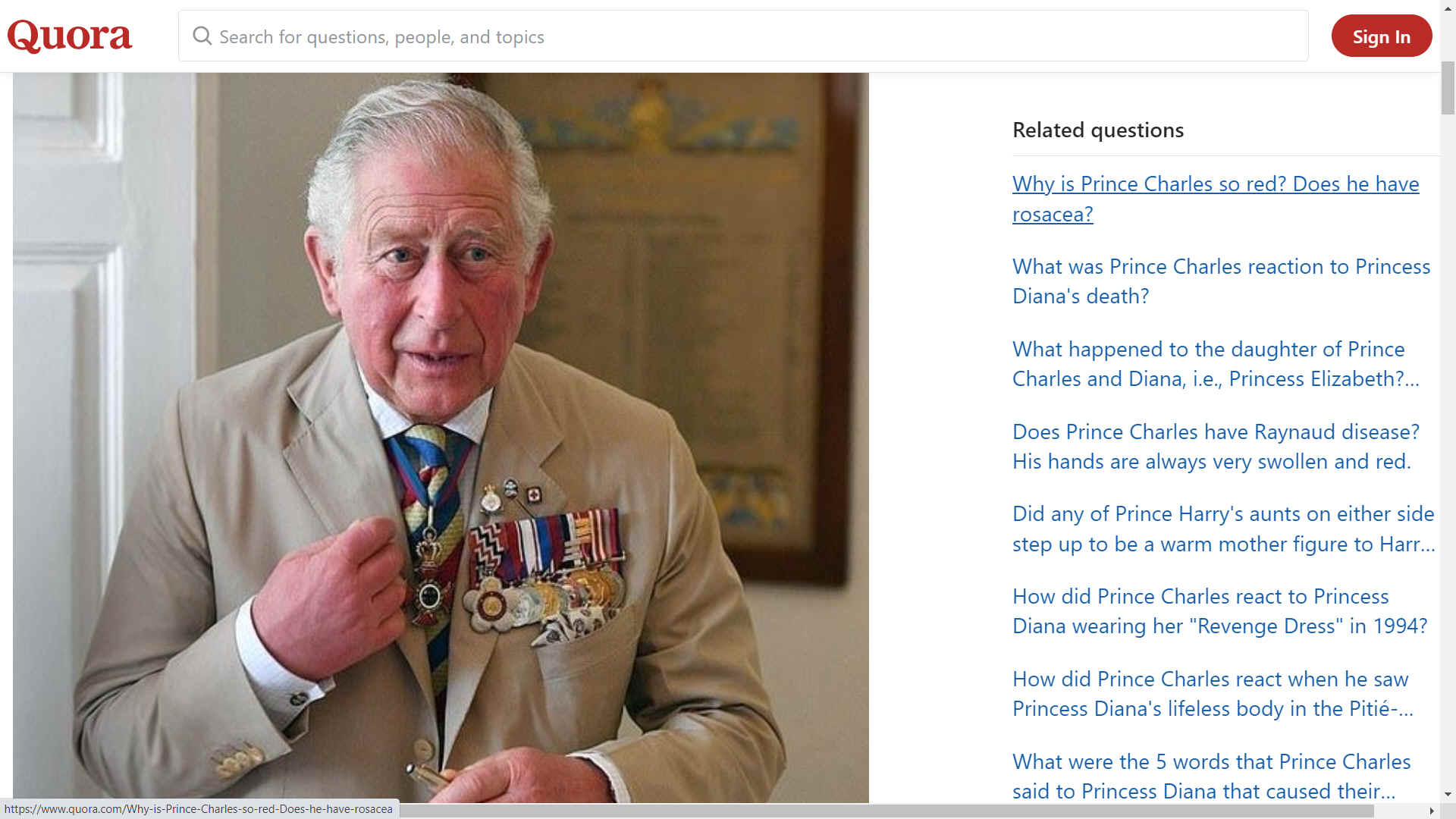Click the search magnifier icon
1456x819 pixels.
coord(202,36)
